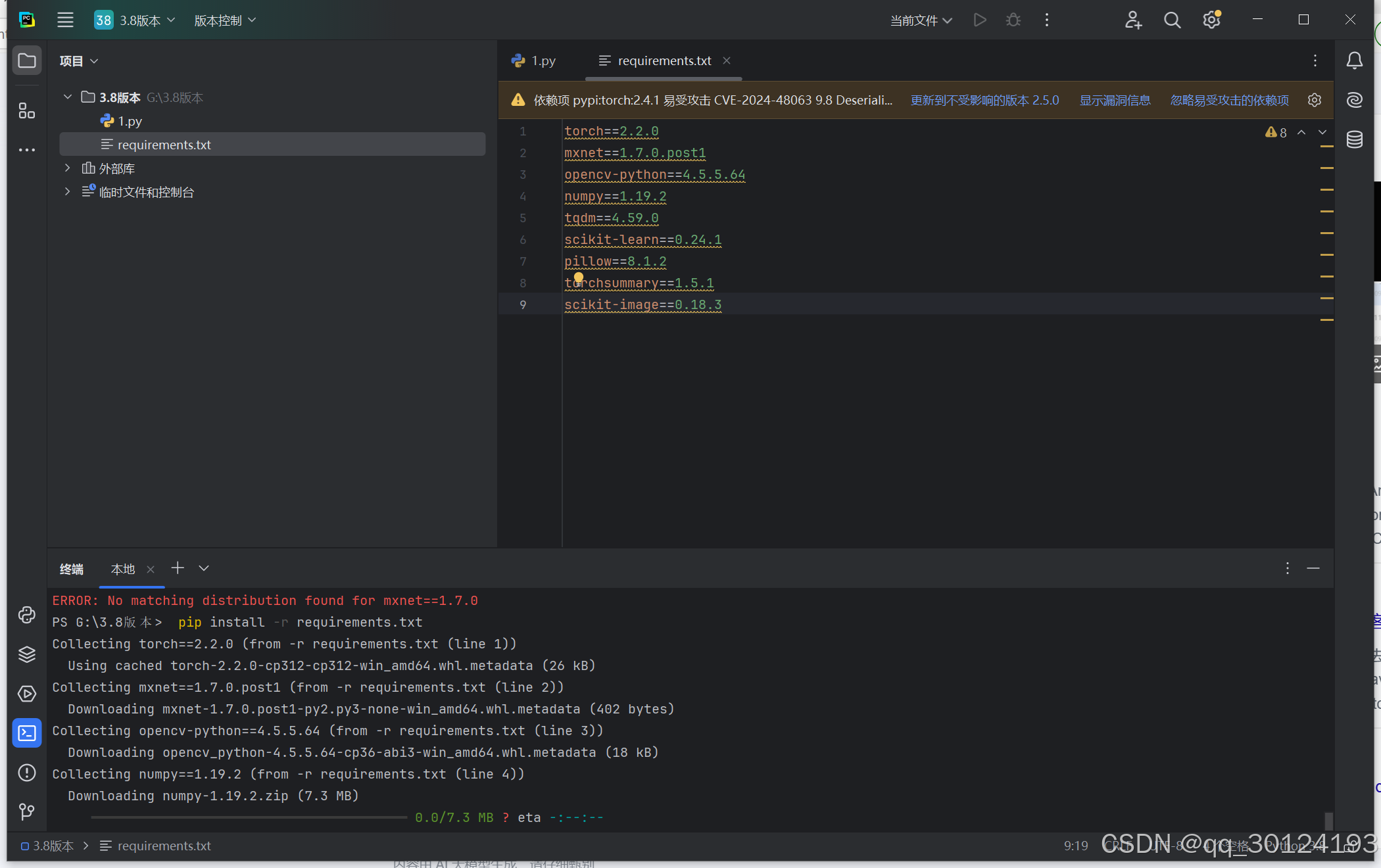This screenshot has width=1381, height=868.
Task: Open more run actions menu
Action: click(x=1047, y=20)
